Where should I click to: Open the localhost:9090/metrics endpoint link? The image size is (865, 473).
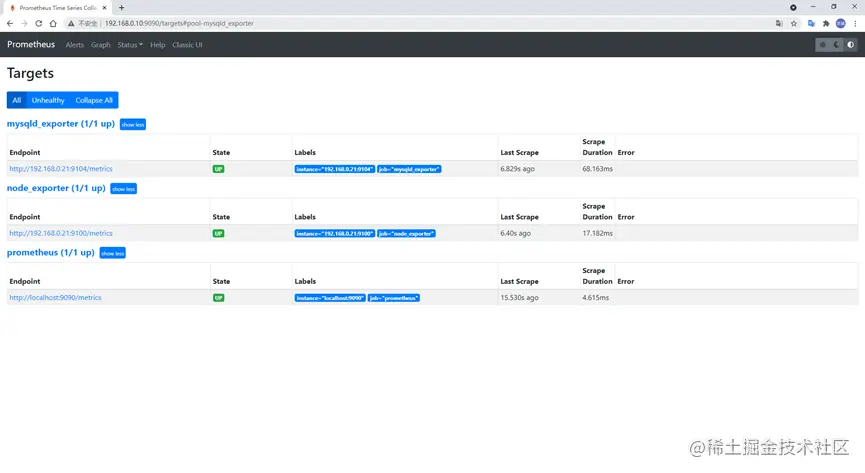[x=55, y=297]
